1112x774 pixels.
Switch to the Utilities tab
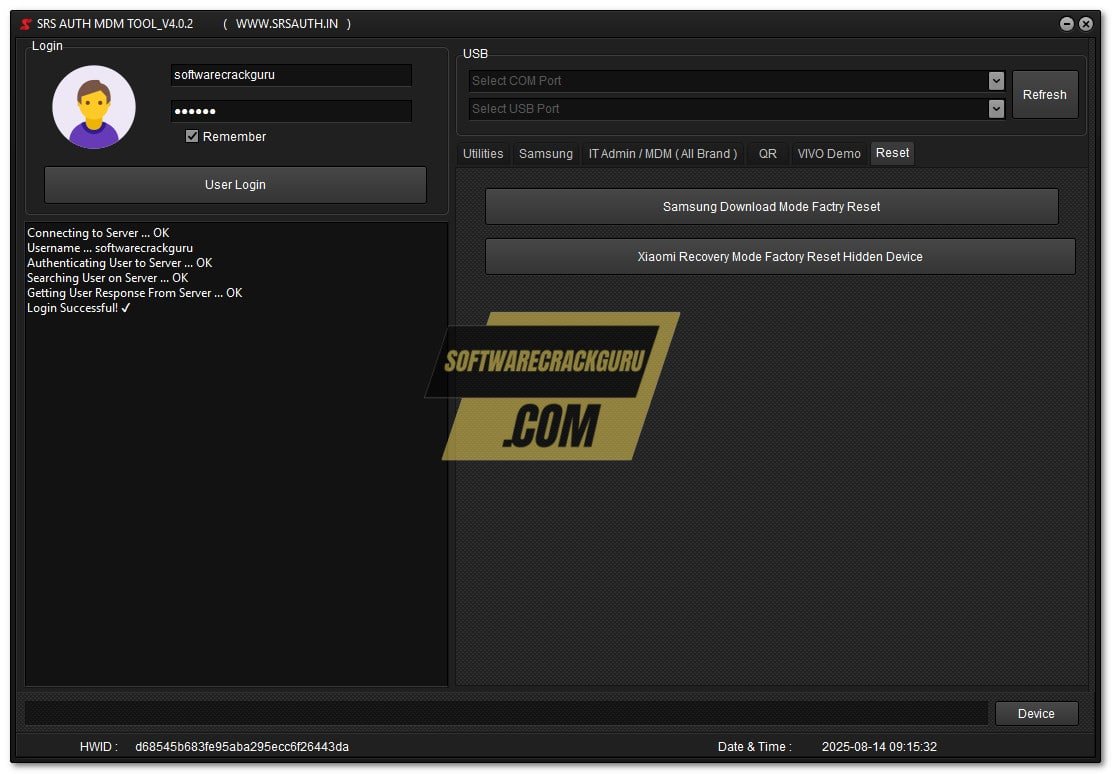pyautogui.click(x=483, y=153)
